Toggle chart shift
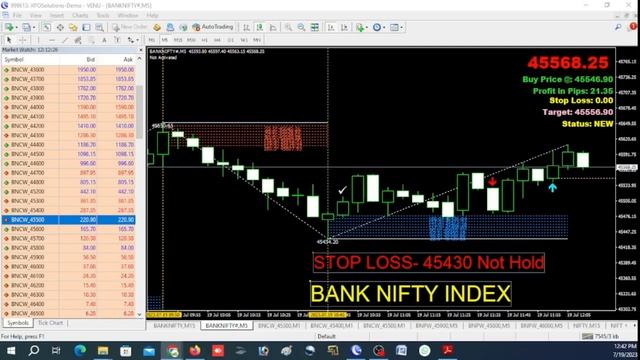The height and width of the screenshot is (360, 640). tap(344, 27)
